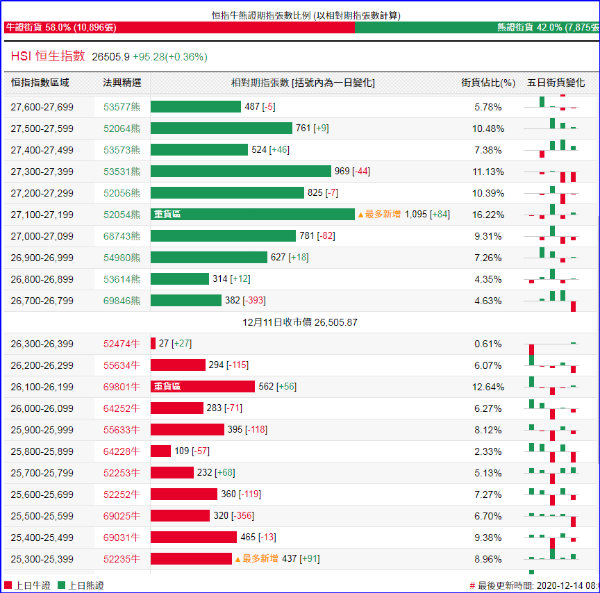
Task: Click the five-day sparkline in the 27,600-27,699 row
Action: pos(553,104)
